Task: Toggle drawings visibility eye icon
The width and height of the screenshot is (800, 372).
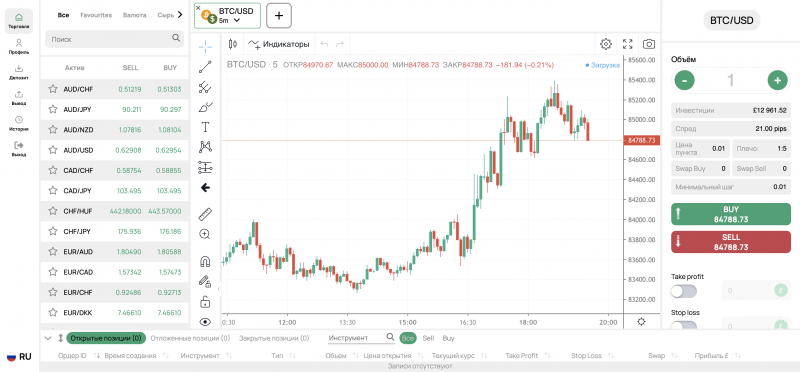Action: pos(205,321)
